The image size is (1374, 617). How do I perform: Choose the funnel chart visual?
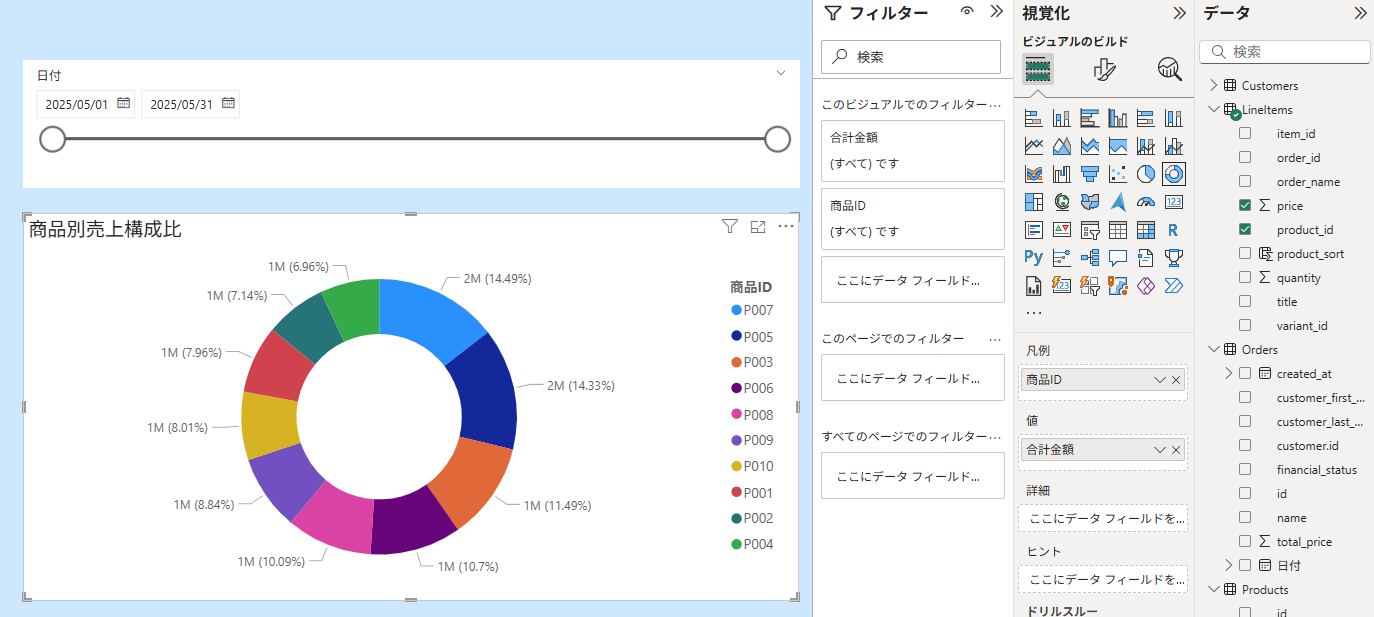click(x=1090, y=174)
